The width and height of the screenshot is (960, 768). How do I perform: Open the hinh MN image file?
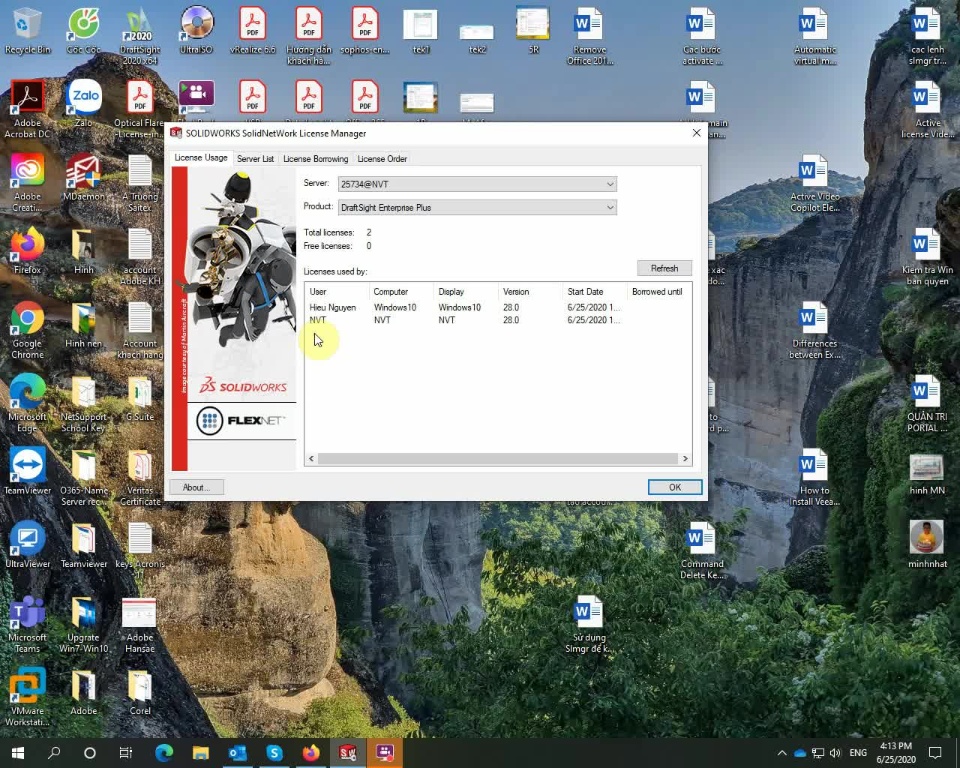coord(927,473)
